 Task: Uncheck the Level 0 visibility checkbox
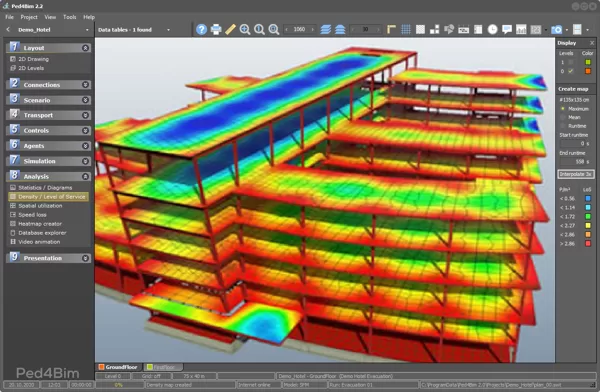(x=571, y=71)
